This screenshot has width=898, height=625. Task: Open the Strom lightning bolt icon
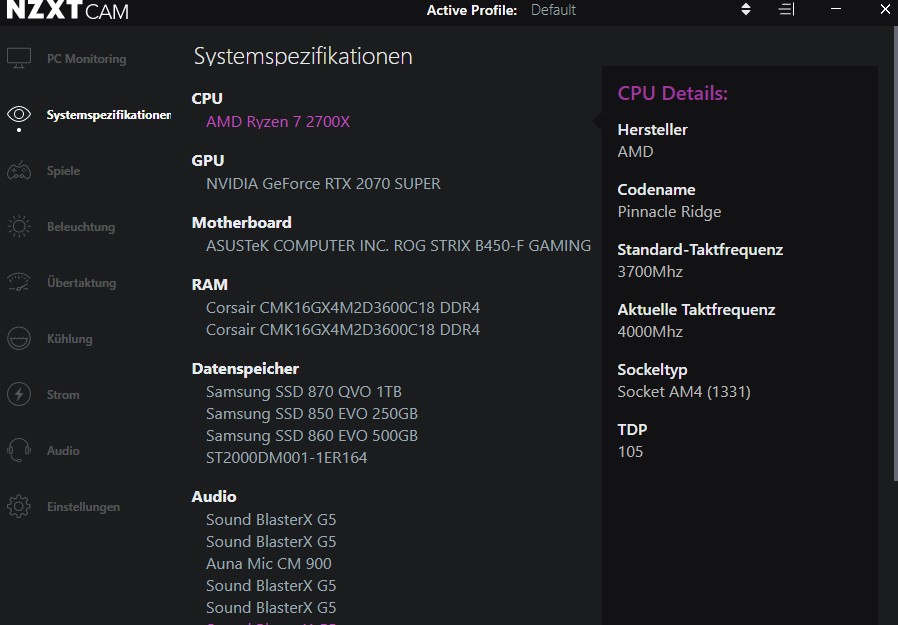tap(19, 395)
